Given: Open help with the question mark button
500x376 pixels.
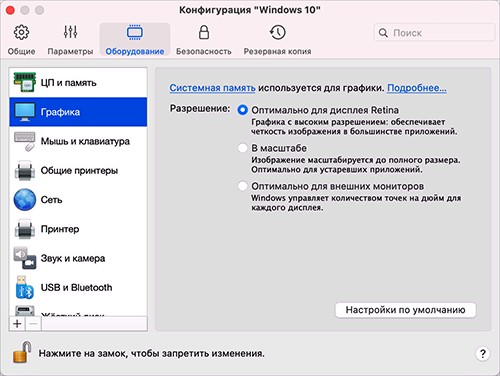Looking at the screenshot, I should (x=483, y=353).
